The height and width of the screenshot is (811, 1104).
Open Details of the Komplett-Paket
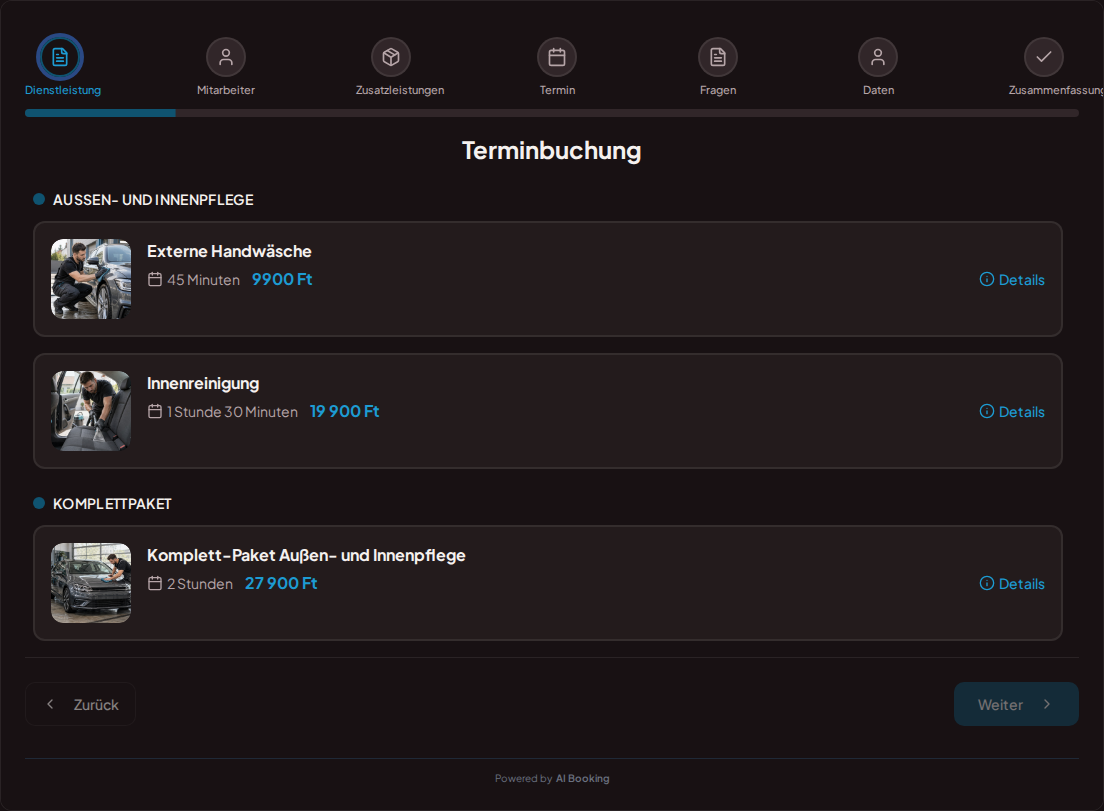point(1012,584)
